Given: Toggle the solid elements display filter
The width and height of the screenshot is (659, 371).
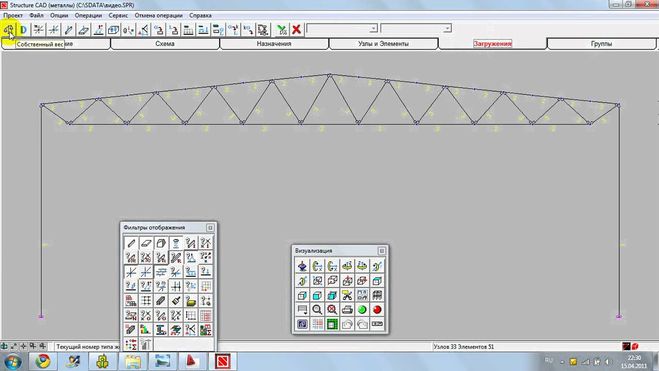Looking at the screenshot, I should [161, 243].
